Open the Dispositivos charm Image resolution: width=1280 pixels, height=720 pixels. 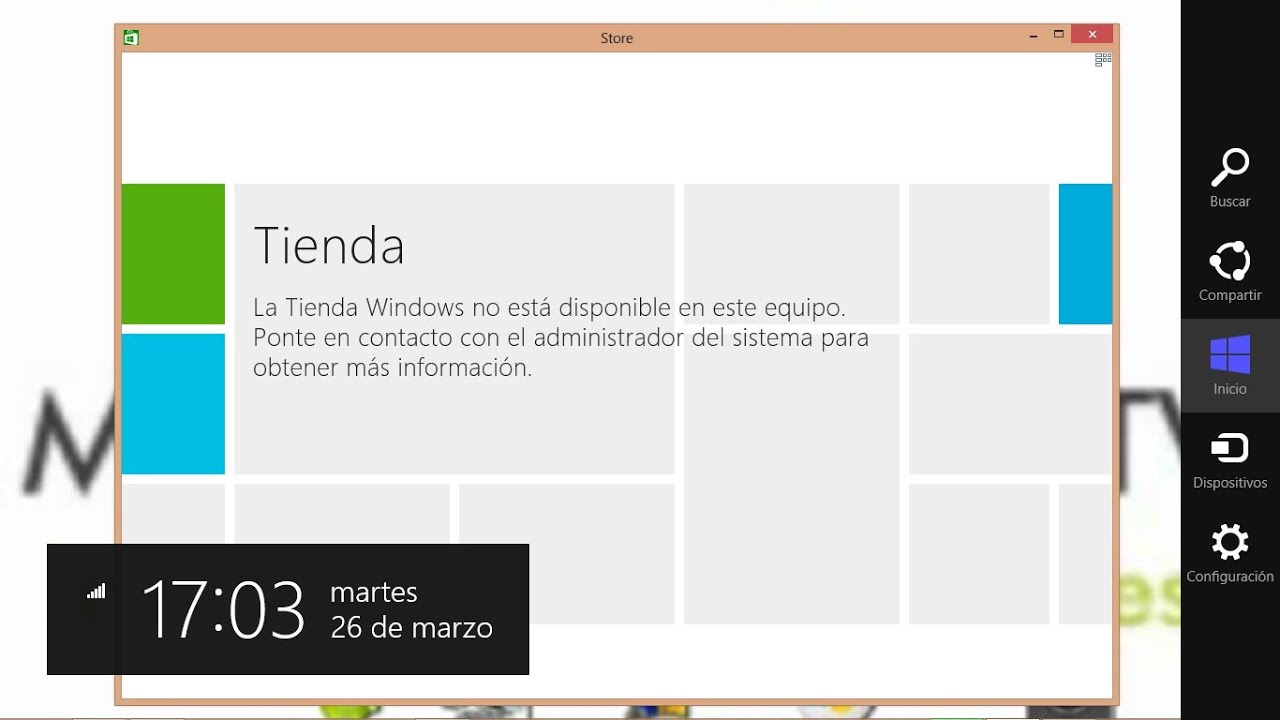point(1230,460)
